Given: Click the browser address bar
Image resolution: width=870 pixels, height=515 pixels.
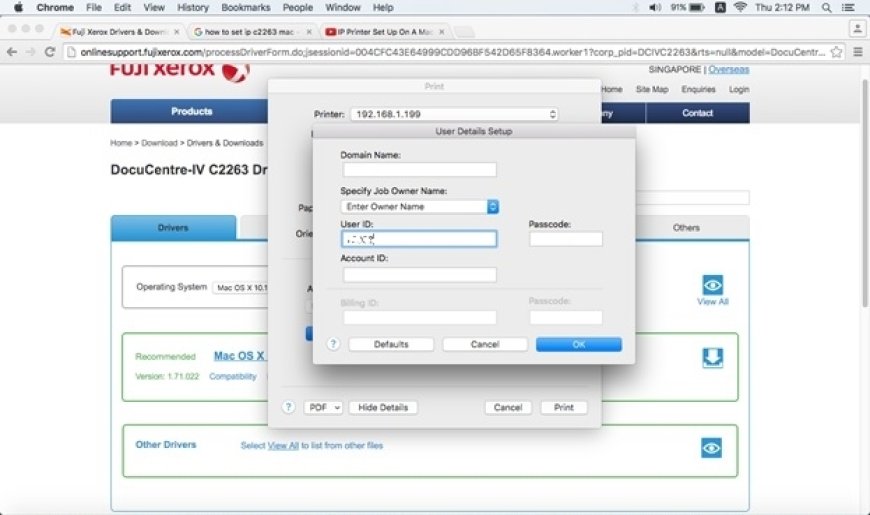Looking at the screenshot, I should tap(452, 52).
